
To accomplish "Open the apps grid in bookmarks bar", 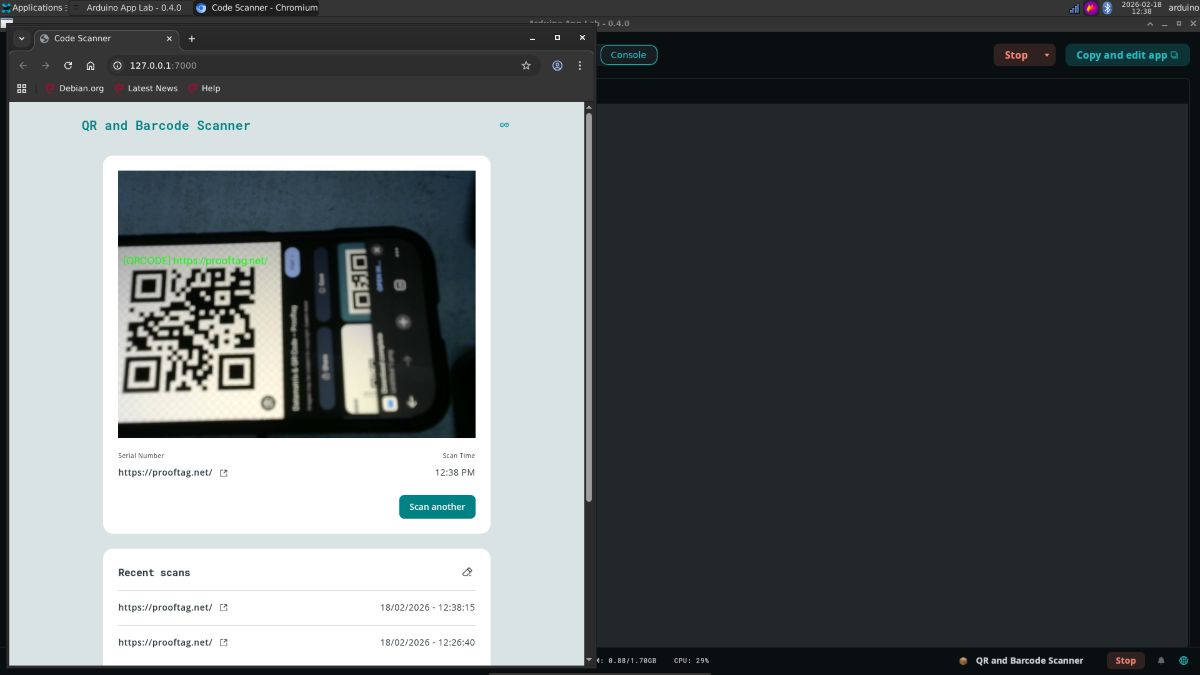I will [22, 88].
